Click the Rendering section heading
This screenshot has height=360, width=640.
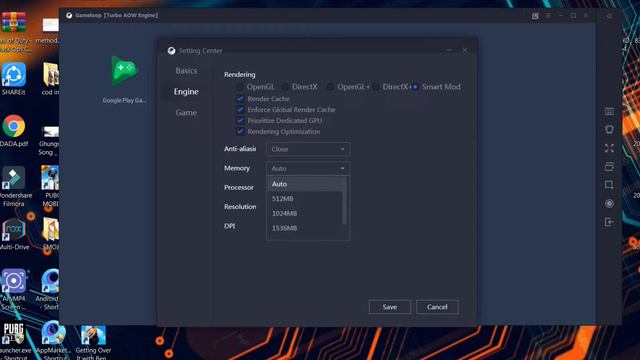(x=240, y=75)
